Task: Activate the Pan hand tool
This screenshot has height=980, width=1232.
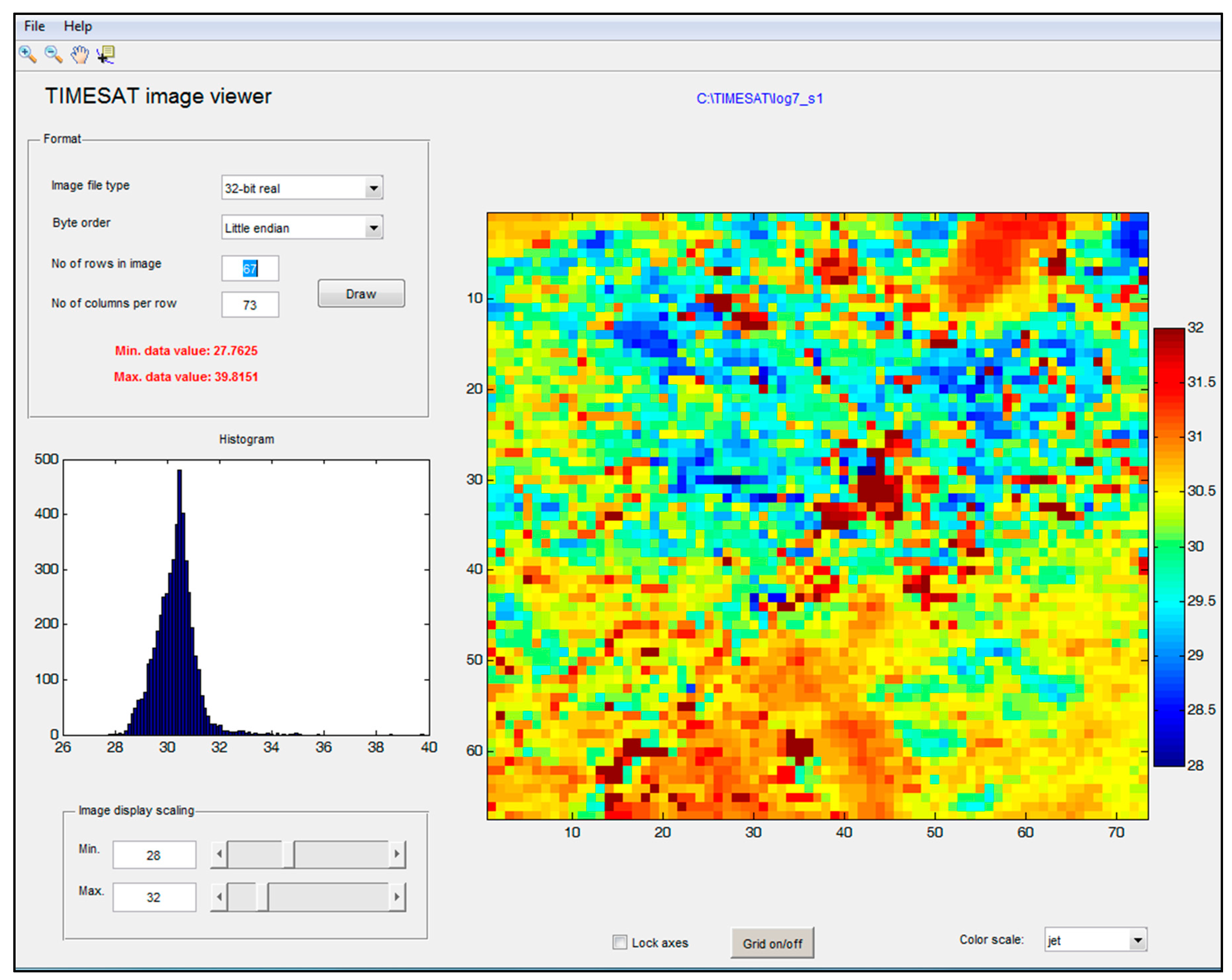Action: (x=80, y=54)
